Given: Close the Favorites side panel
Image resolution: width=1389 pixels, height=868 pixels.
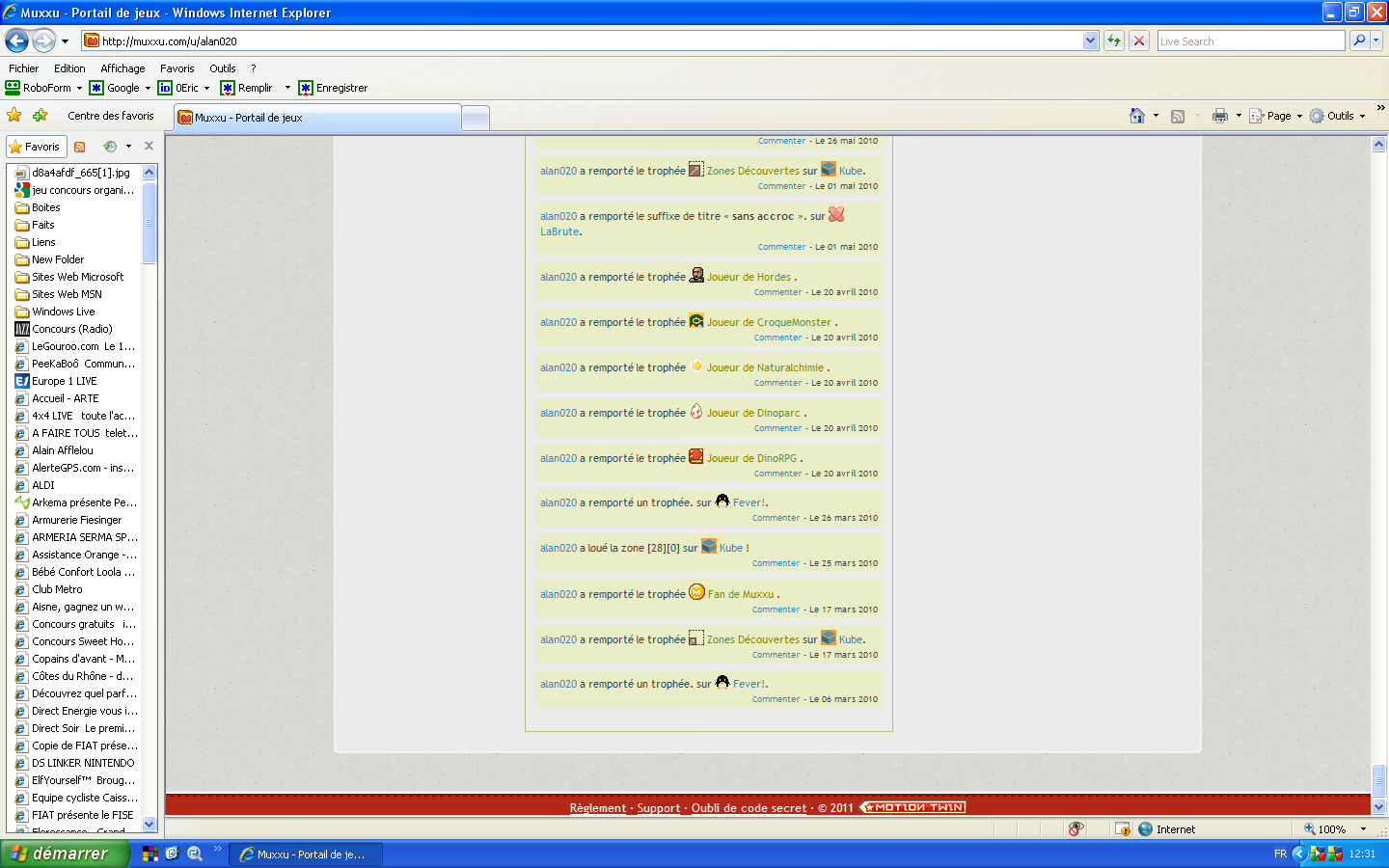Looking at the screenshot, I should 149,146.
